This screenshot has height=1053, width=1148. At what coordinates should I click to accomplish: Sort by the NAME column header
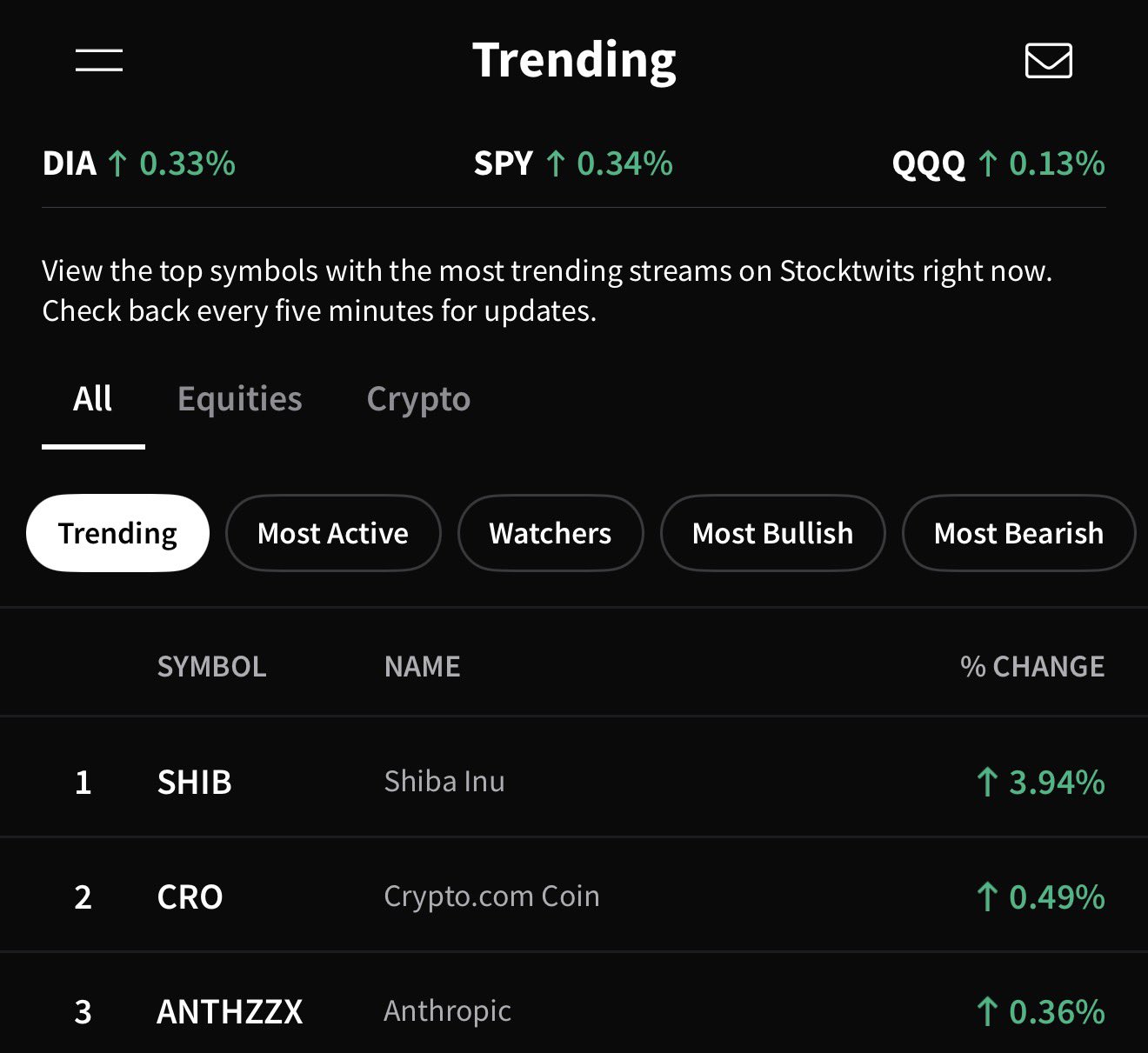[423, 667]
